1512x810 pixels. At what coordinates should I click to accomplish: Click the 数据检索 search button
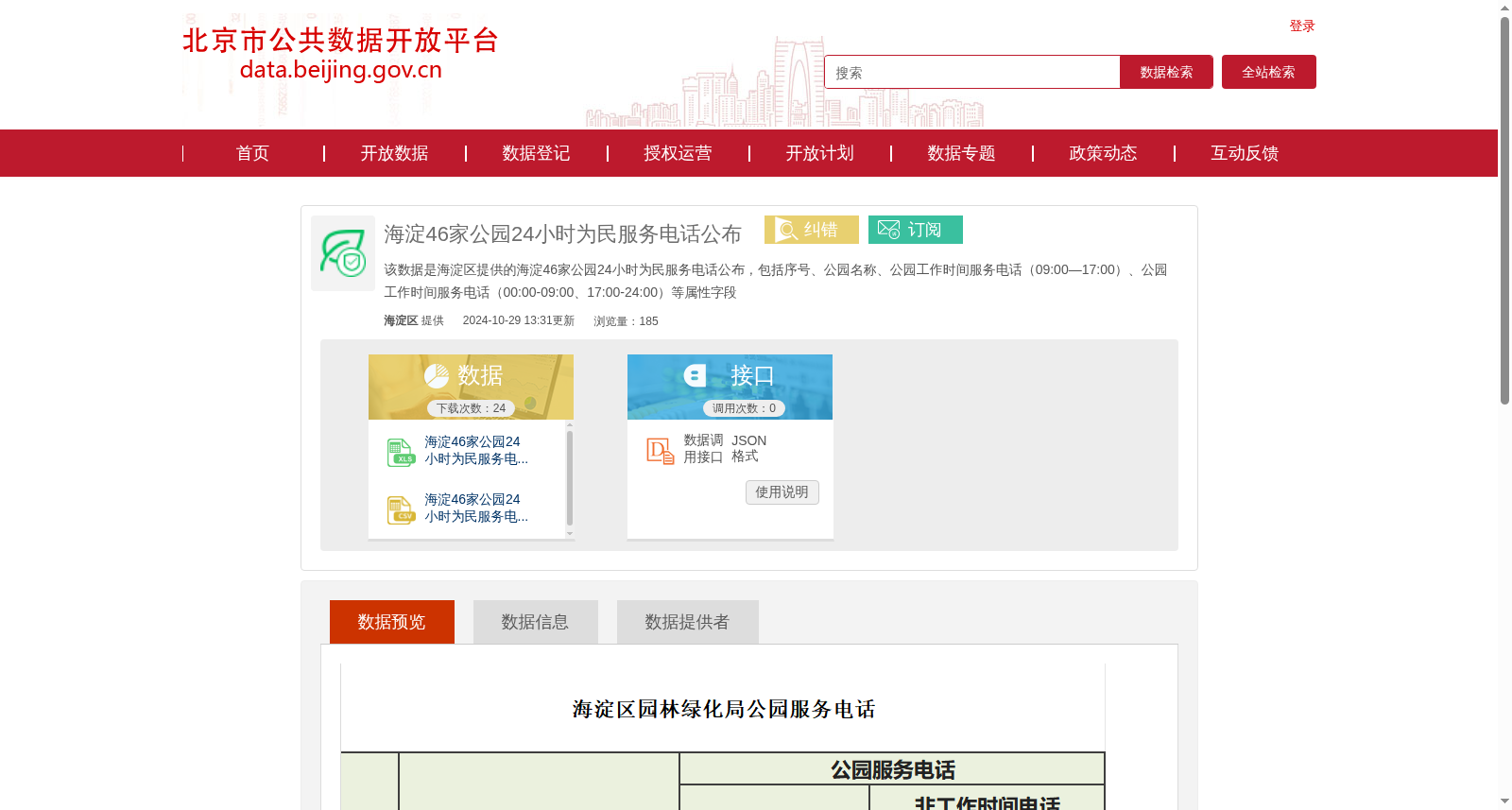(x=1166, y=72)
